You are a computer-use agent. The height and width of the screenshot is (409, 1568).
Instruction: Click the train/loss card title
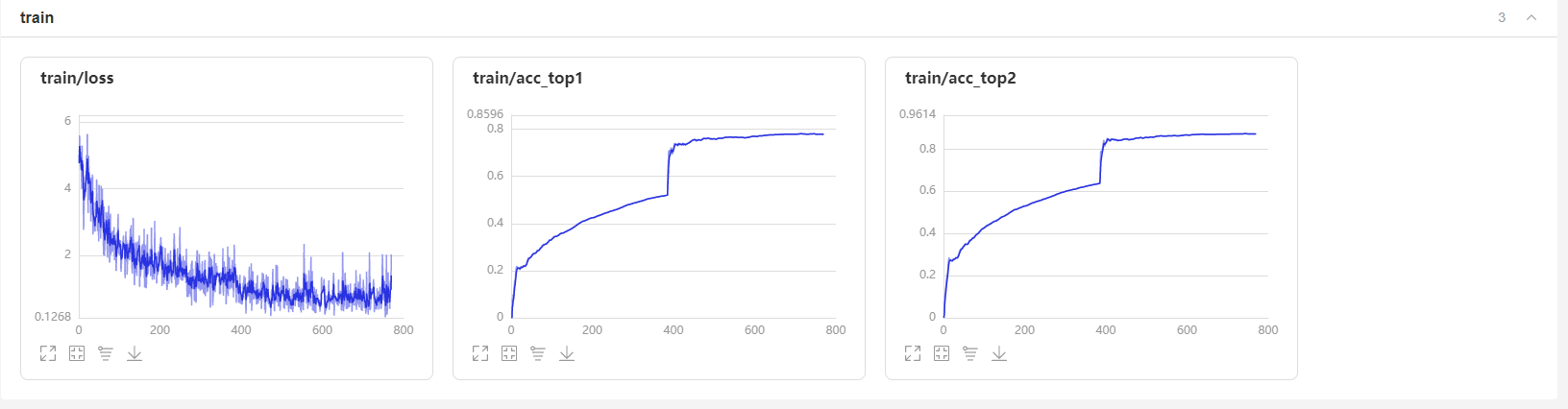pos(77,78)
